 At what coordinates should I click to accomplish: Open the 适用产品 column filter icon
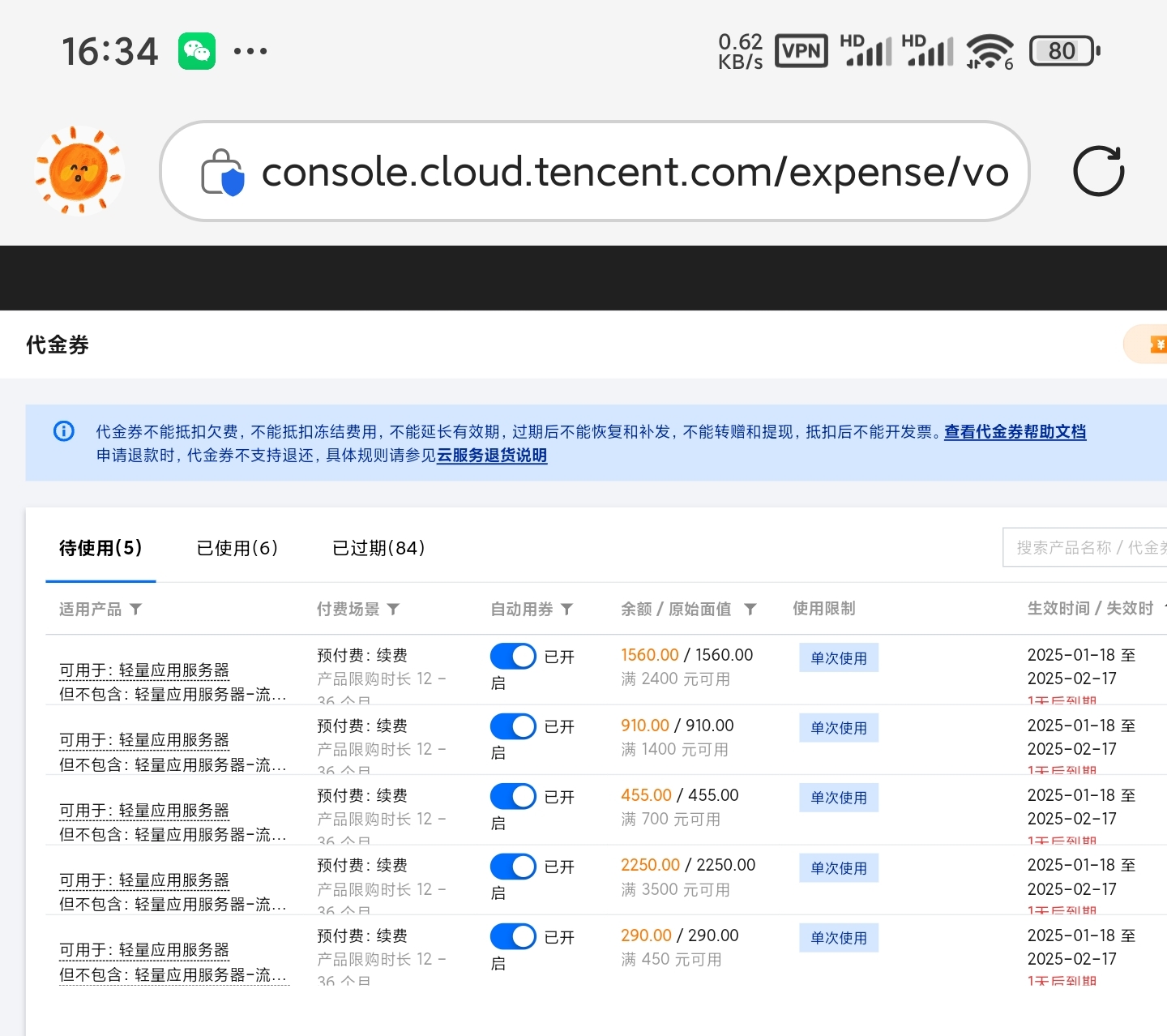(x=136, y=609)
